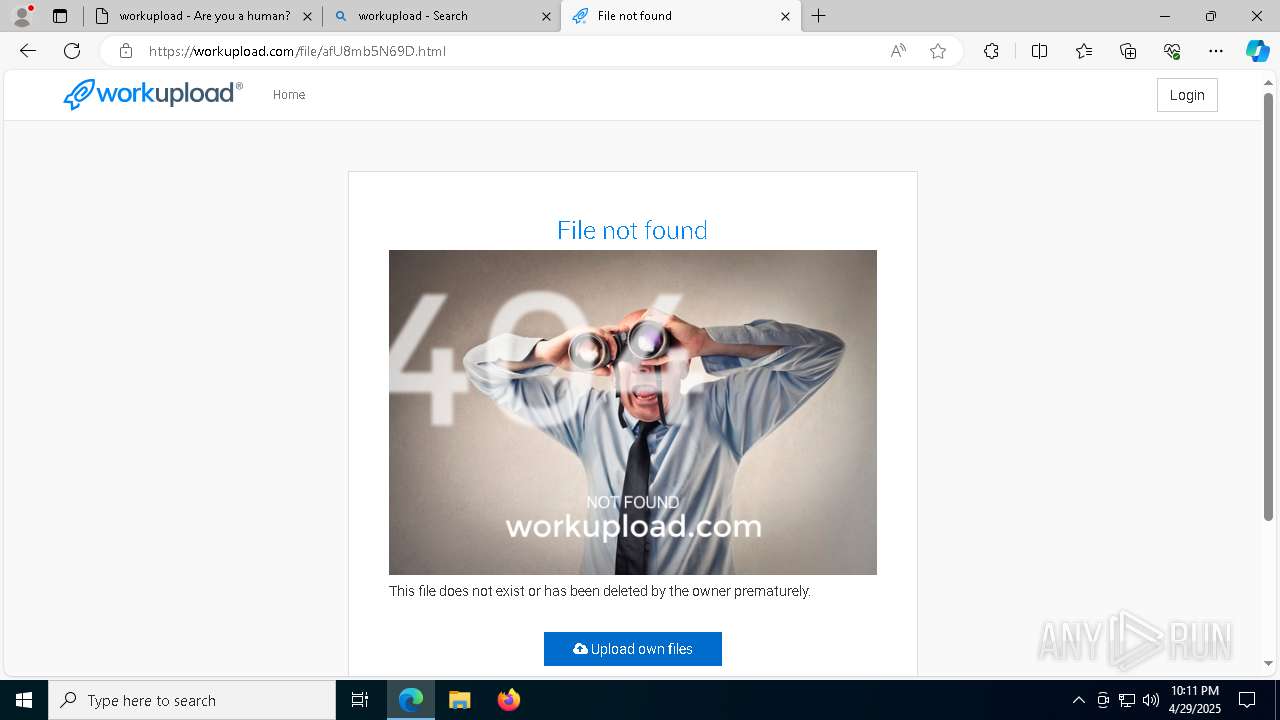This screenshot has width=1280, height=720.
Task: Click the 404 binoculars image
Action: [x=633, y=412]
